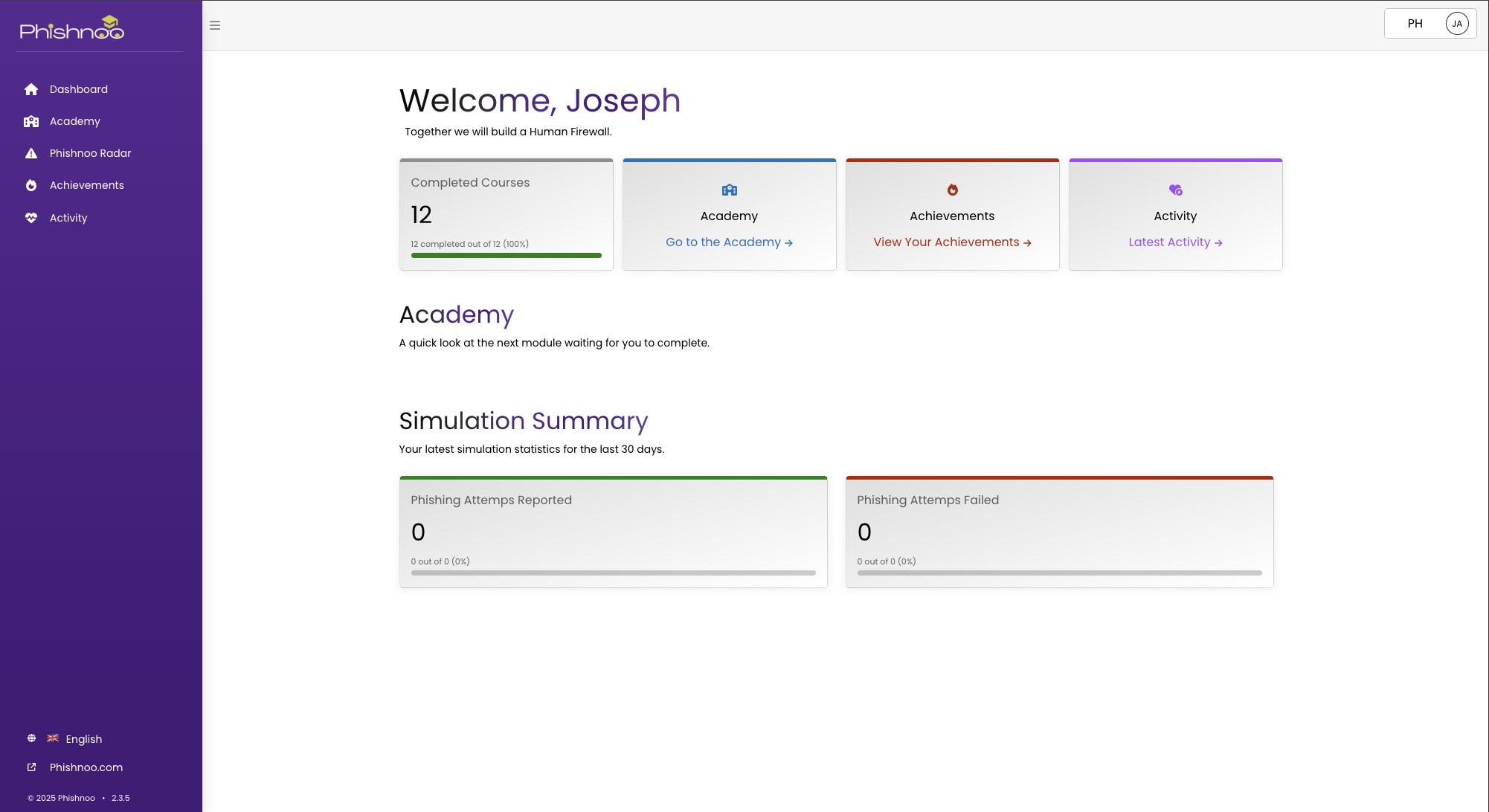This screenshot has width=1489, height=812.
Task: Follow the View Your Achievements link
Action: 952,242
